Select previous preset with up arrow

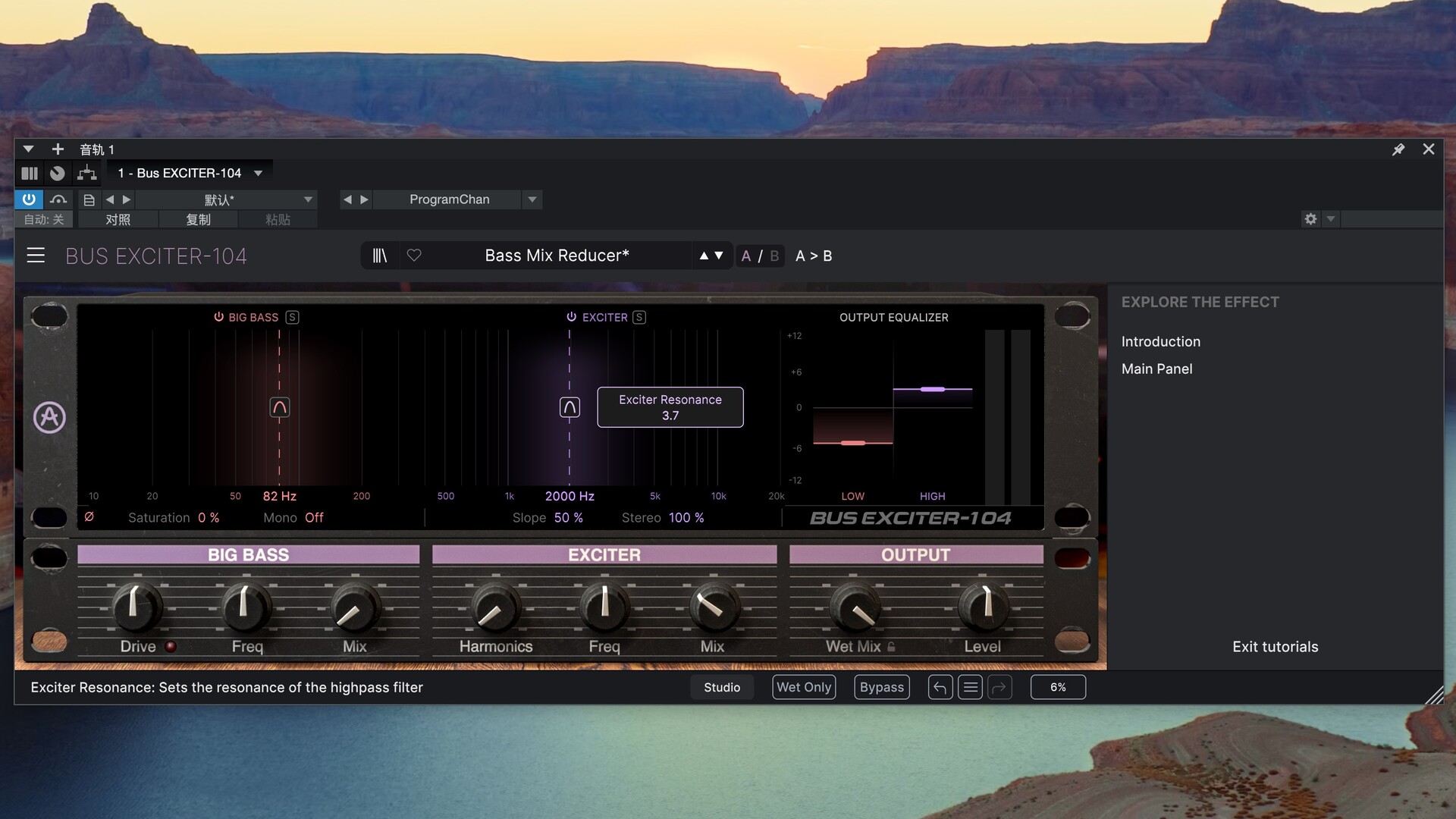[x=704, y=256]
